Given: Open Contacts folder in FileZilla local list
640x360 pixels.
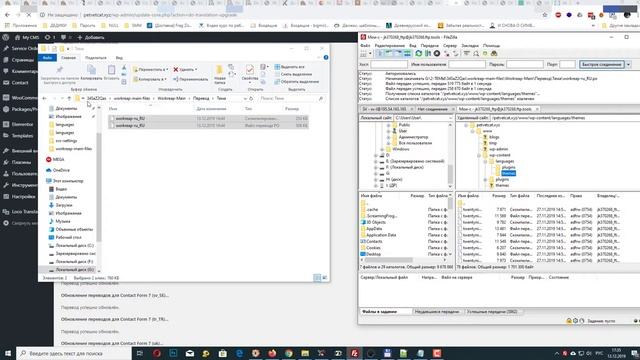Looking at the screenshot, I should click(x=374, y=242).
